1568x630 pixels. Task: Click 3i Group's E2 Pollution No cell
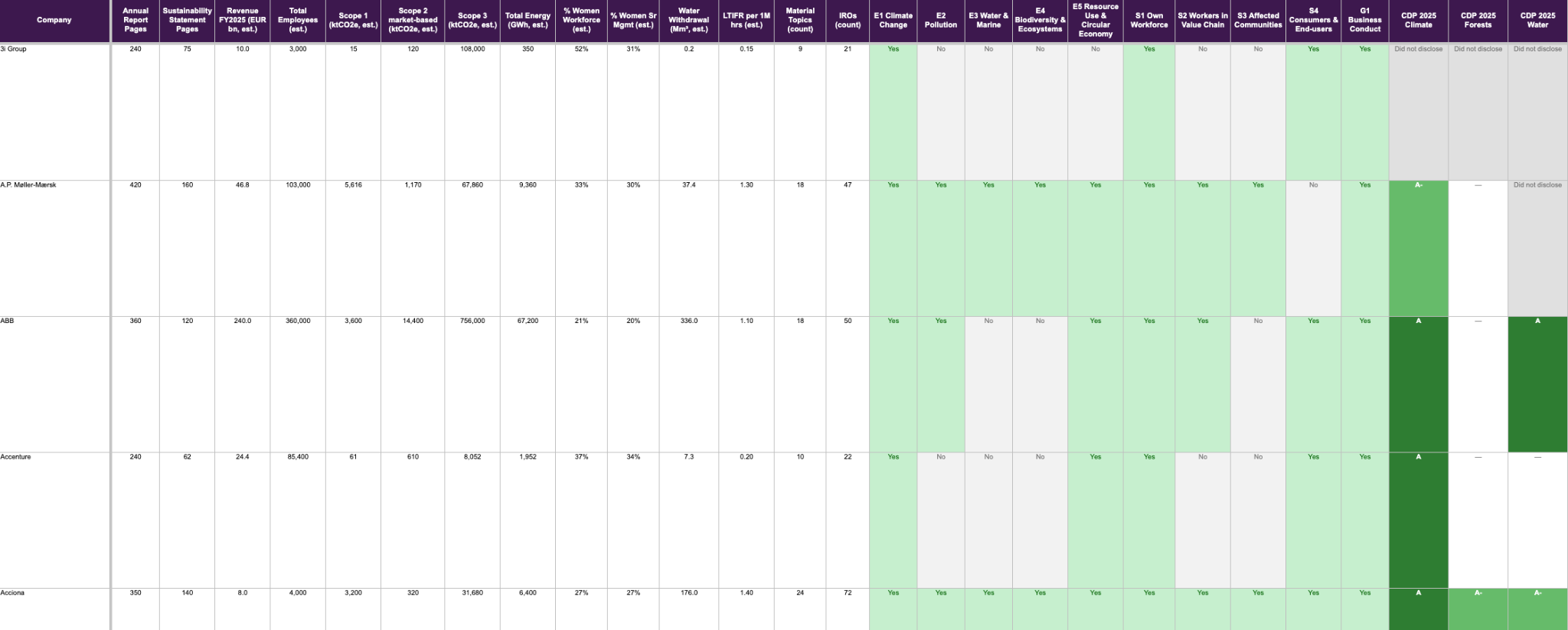click(x=941, y=112)
